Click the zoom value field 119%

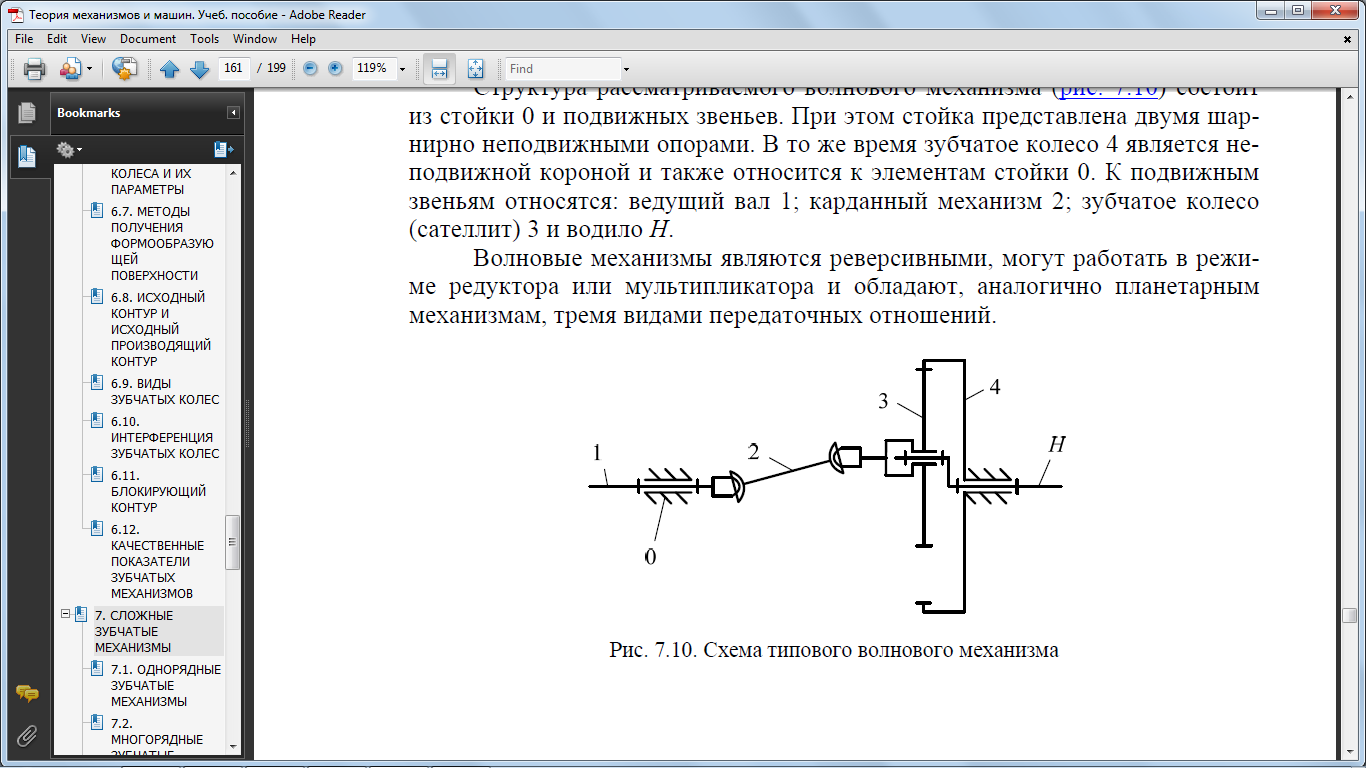coord(372,69)
